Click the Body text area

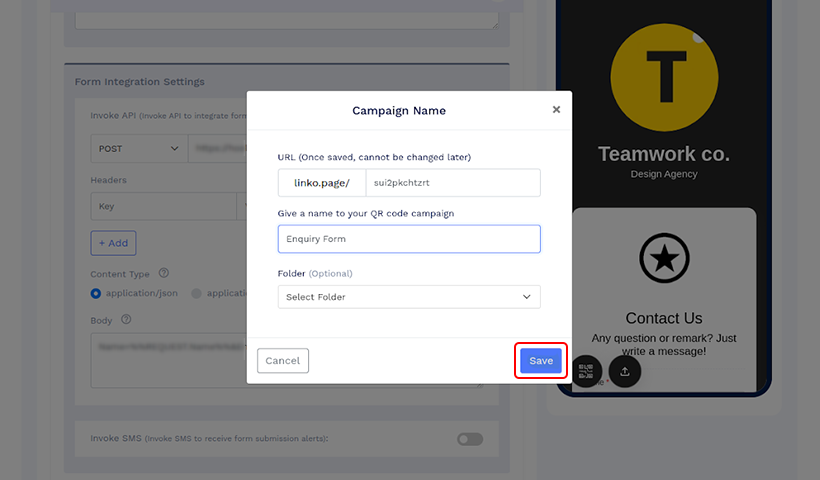[168, 360]
